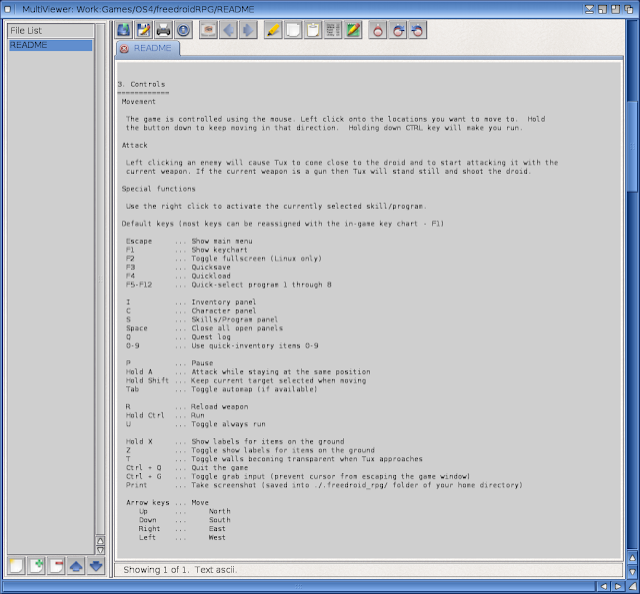The image size is (640, 594).
Task: Click the paste clipboard icon
Action: [313, 30]
